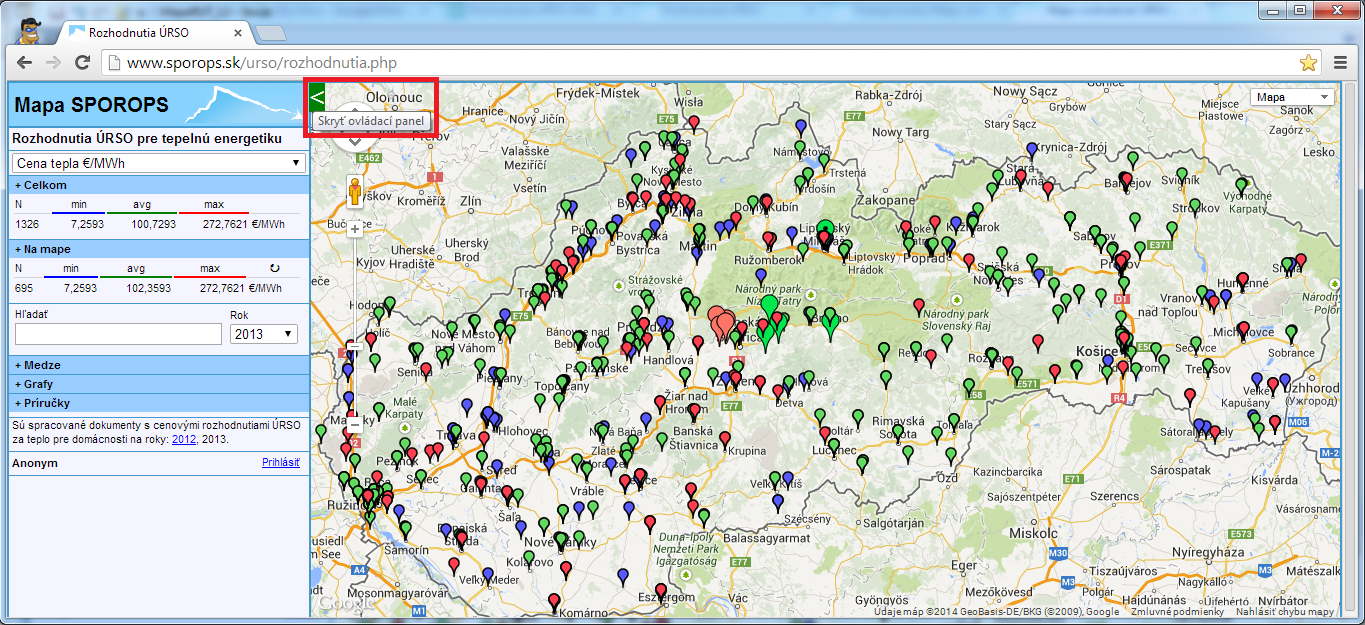
Task: Click the Košice city label on map
Action: (1095, 350)
